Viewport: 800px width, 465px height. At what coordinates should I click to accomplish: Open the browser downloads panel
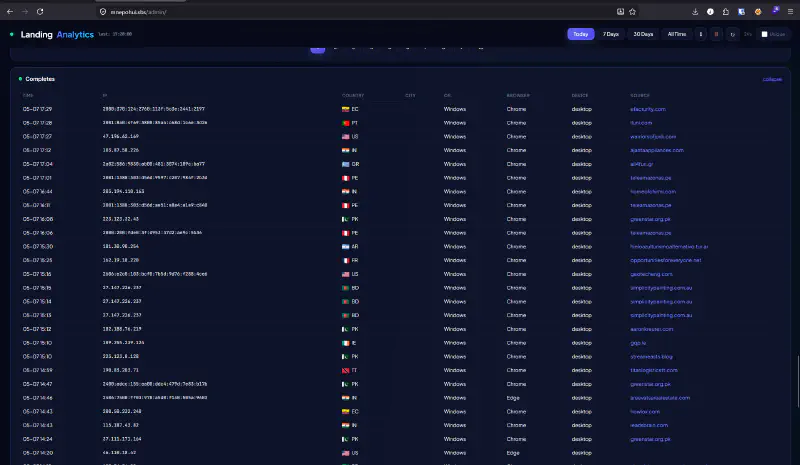click(695, 12)
